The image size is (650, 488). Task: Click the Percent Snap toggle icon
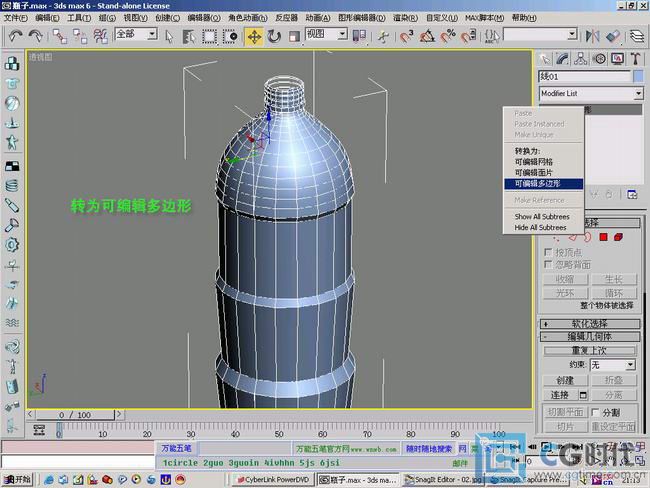[x=448, y=36]
